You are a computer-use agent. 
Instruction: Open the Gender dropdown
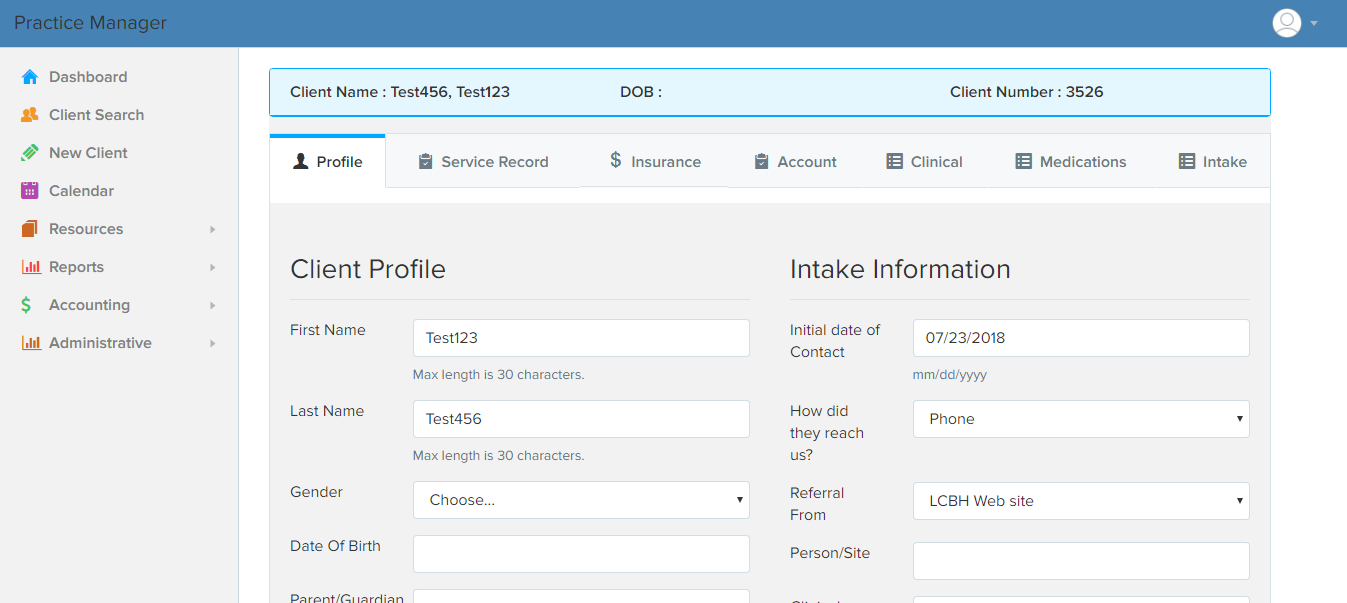coord(581,500)
